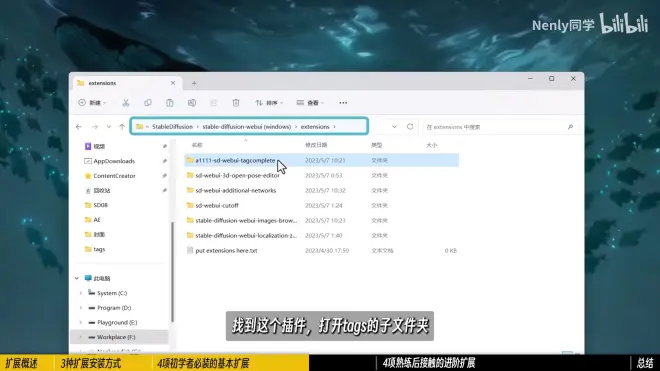Image resolution: width=660 pixels, height=371 pixels.
Task: Select the a1111-sd-webui-tagcomplete folder
Action: (x=322, y=160)
